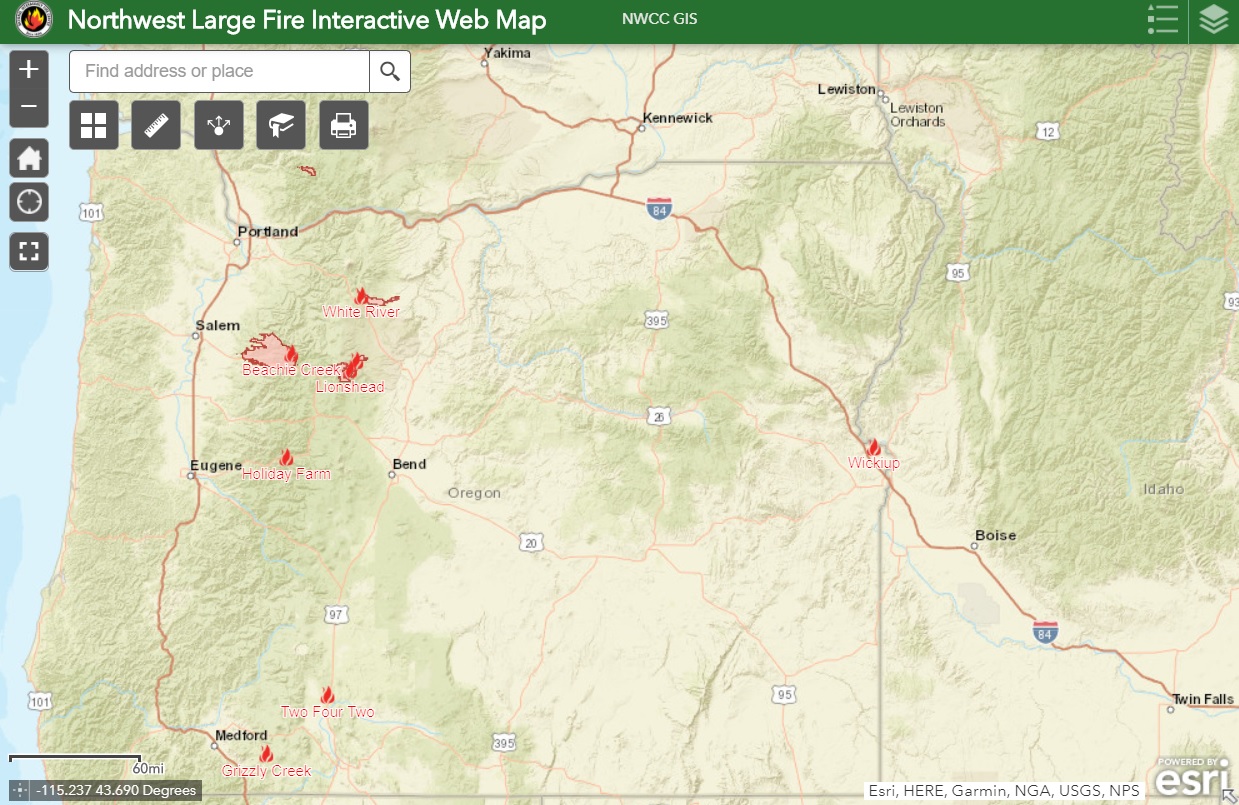Open the legend list panel
This screenshot has height=805, width=1239.
pos(1163,20)
